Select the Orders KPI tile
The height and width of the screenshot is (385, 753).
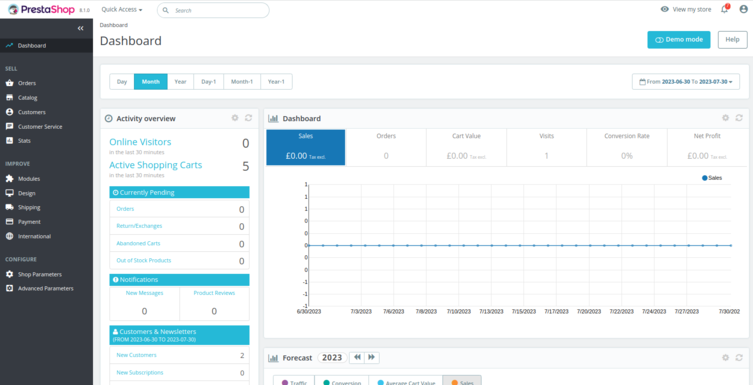386,147
